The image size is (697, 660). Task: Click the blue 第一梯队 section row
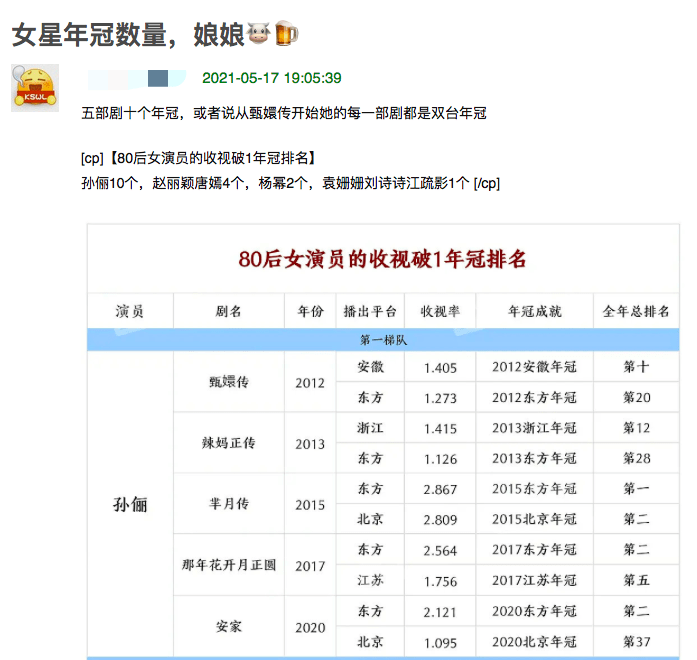(x=383, y=340)
